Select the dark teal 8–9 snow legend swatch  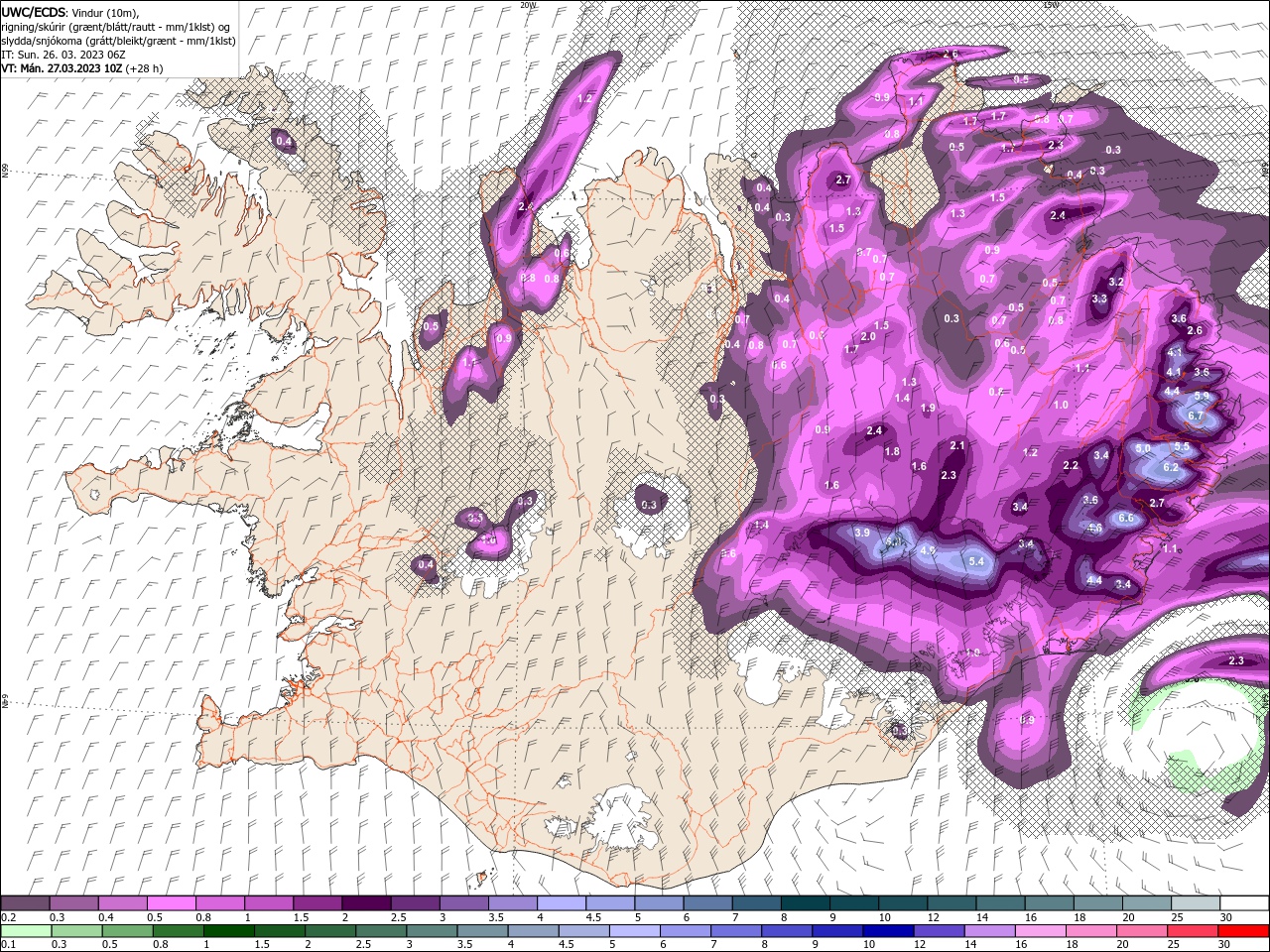(805, 903)
